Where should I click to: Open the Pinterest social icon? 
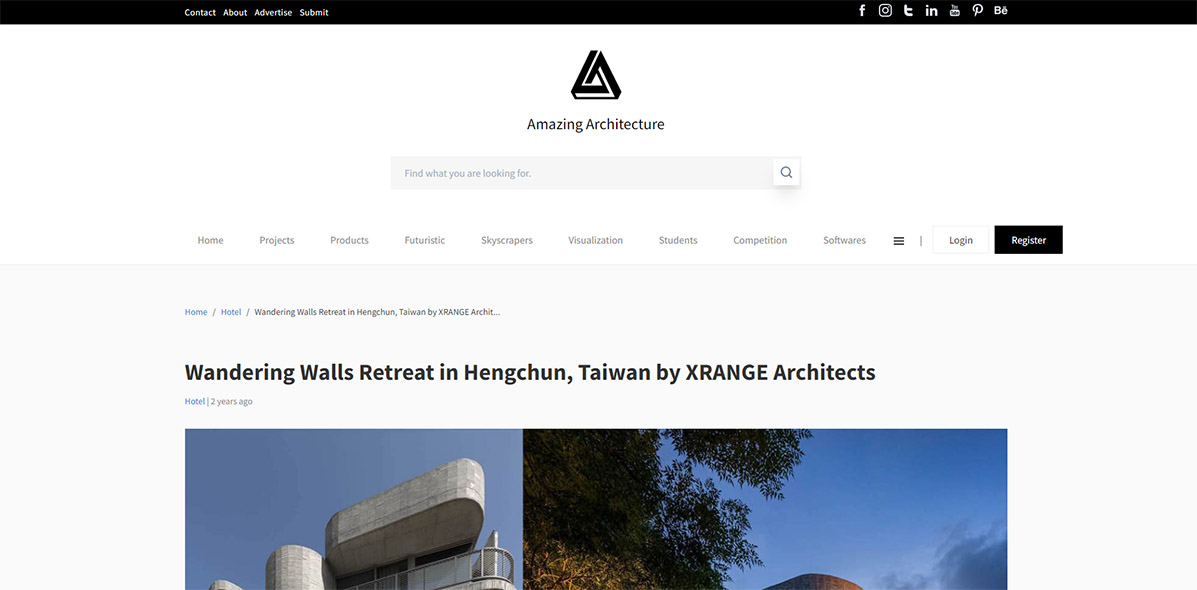977,11
